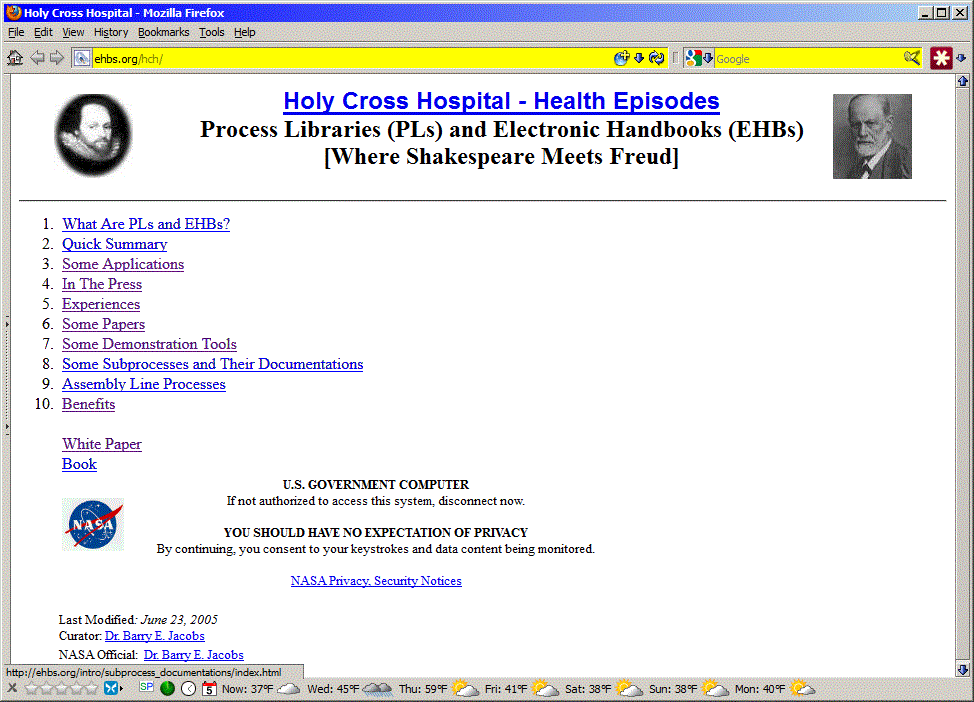This screenshot has width=974, height=702.
Task: Go forward with the right arrow
Action: (57, 58)
